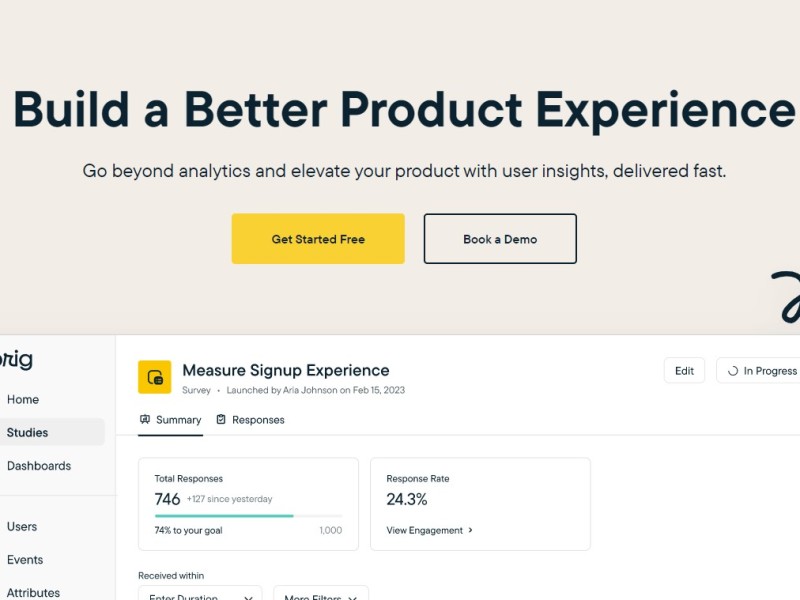Image resolution: width=800 pixels, height=600 pixels.
Task: Expand the More Filters dropdown
Action: [321, 594]
